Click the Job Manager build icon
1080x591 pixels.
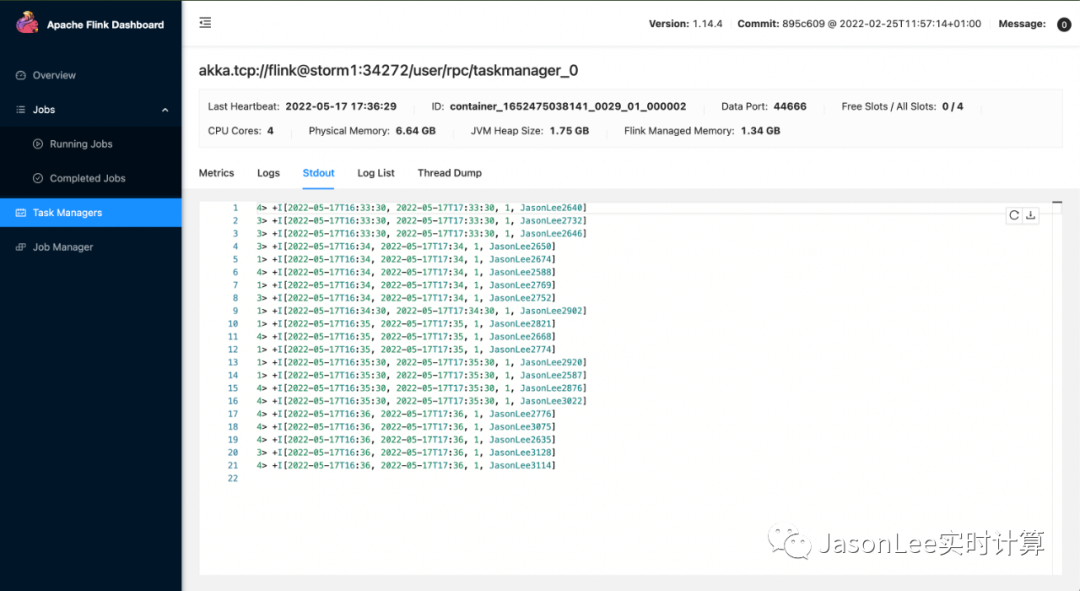pyautogui.click(x=21, y=247)
